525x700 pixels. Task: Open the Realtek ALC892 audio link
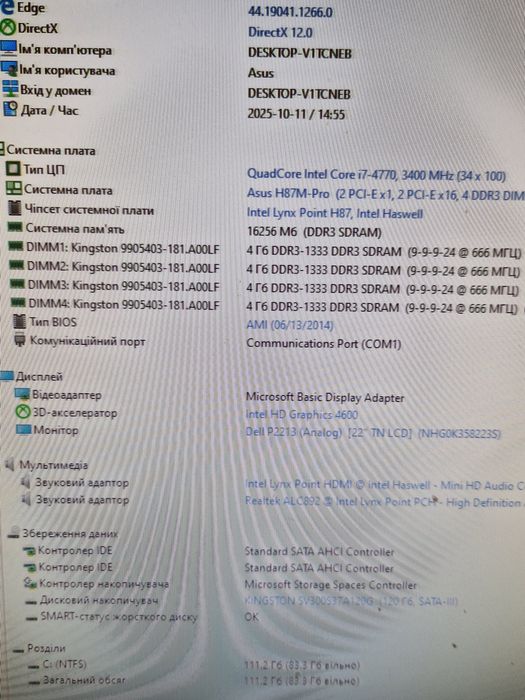[x=385, y=502]
